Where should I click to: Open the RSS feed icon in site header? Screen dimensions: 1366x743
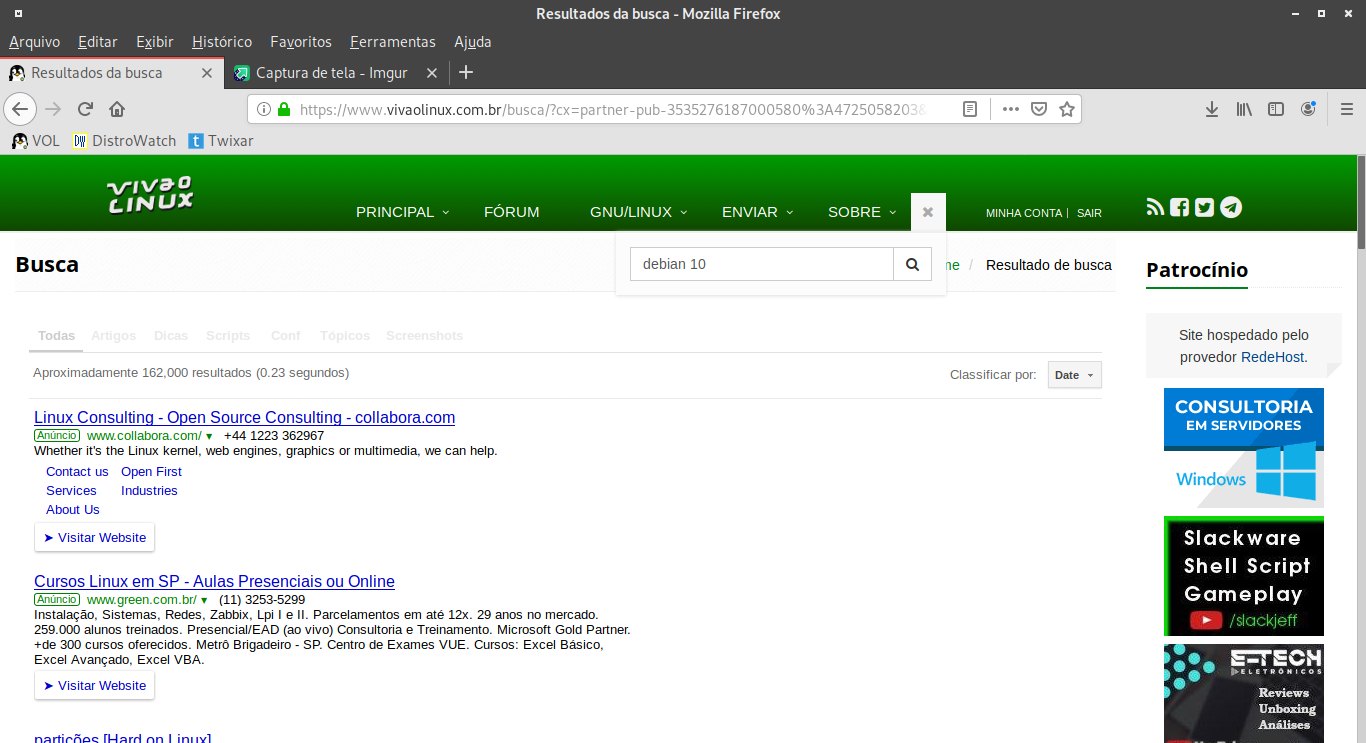(1155, 207)
